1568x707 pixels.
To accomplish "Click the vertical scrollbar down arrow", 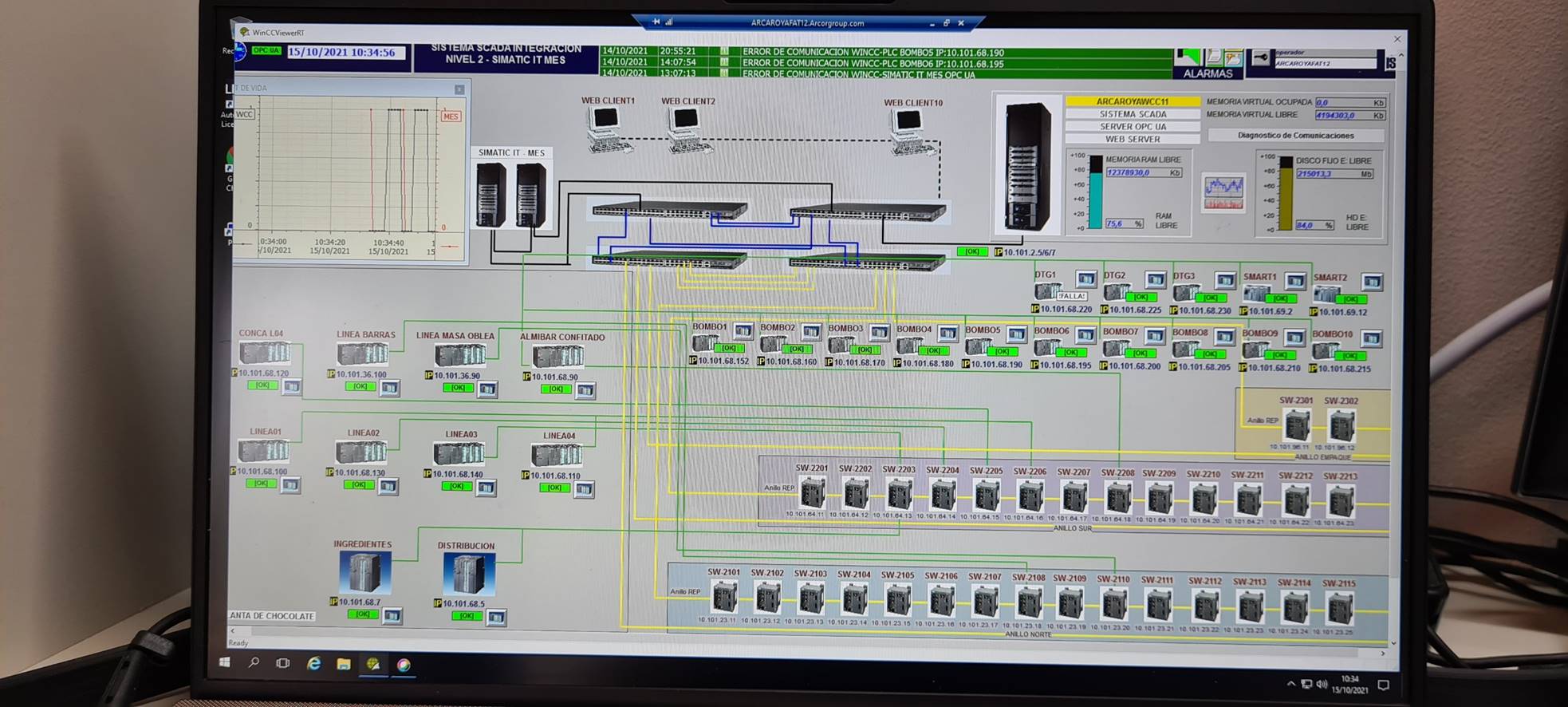I will (x=1393, y=642).
